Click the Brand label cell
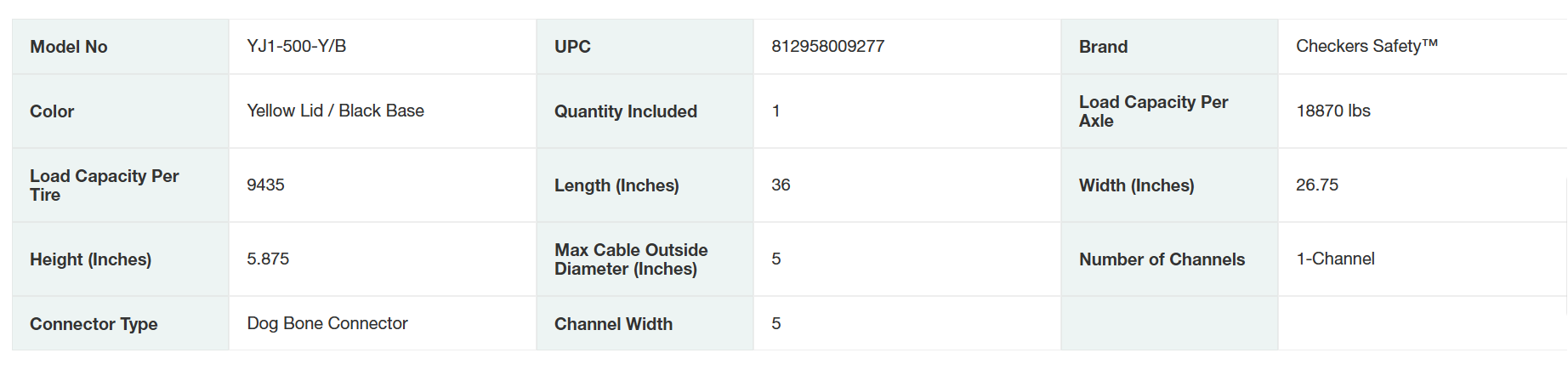Screen dimensions: 1568x370 pyautogui.click(x=1103, y=47)
